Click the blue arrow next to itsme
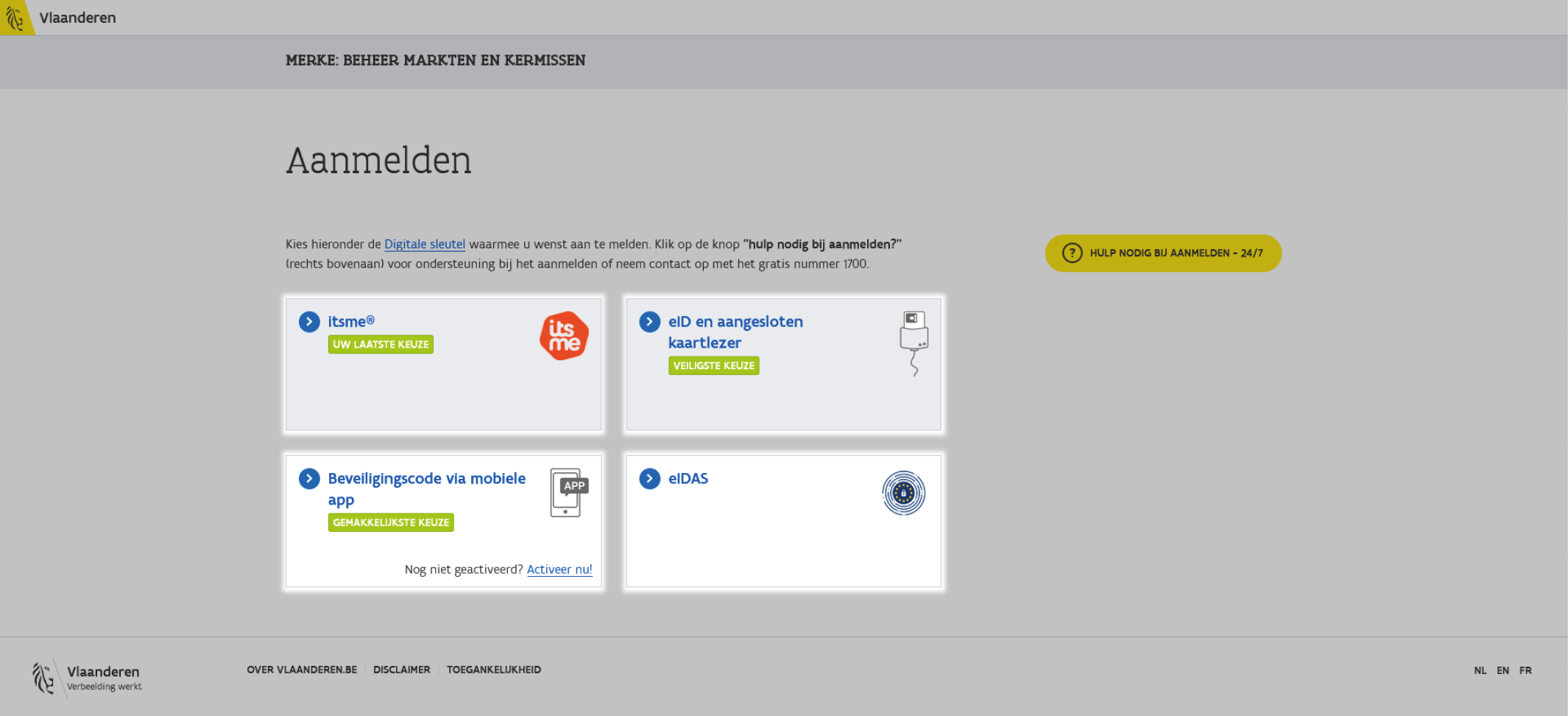The width and height of the screenshot is (1568, 716). 309,322
